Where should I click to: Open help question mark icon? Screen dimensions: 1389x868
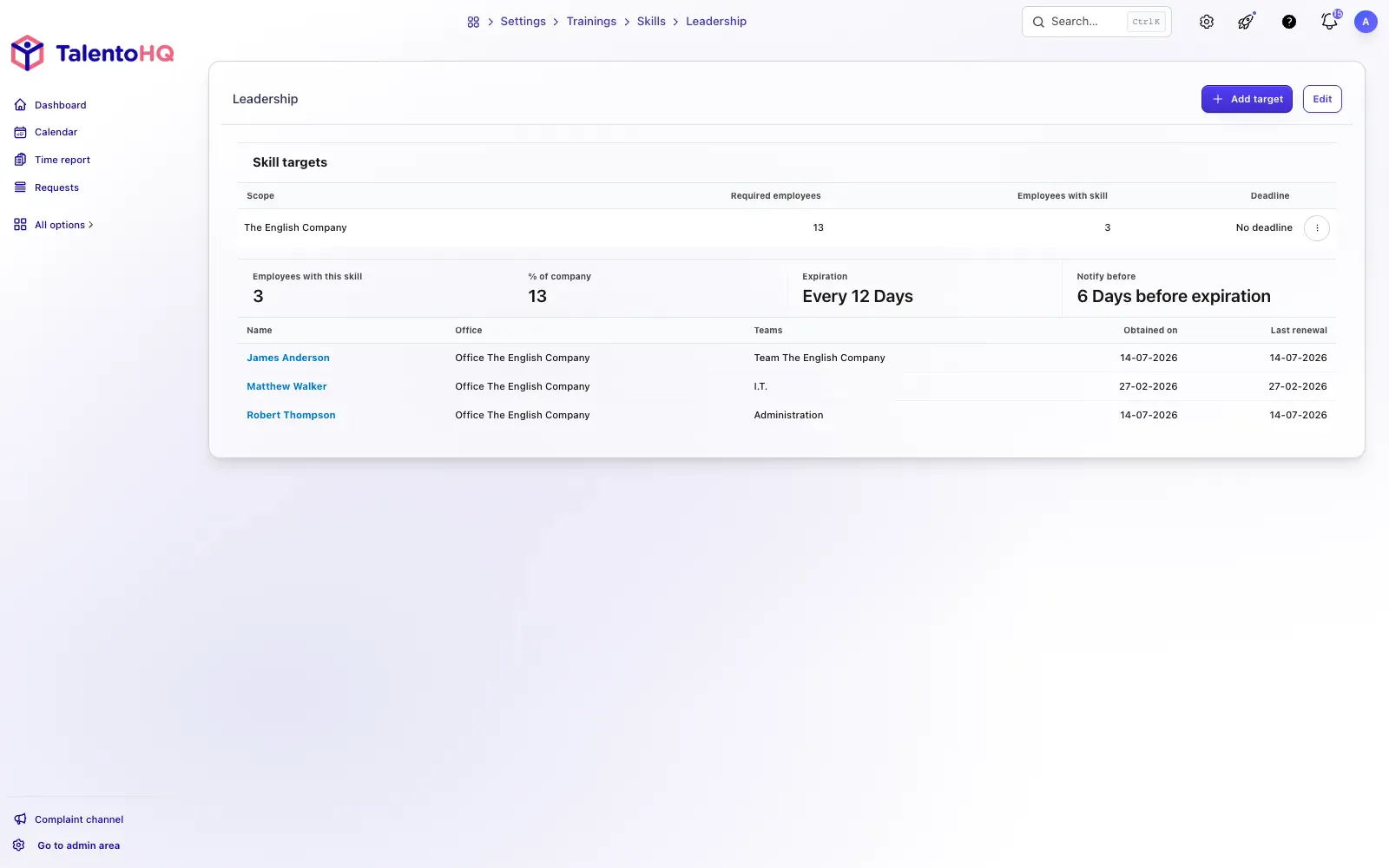click(1289, 22)
